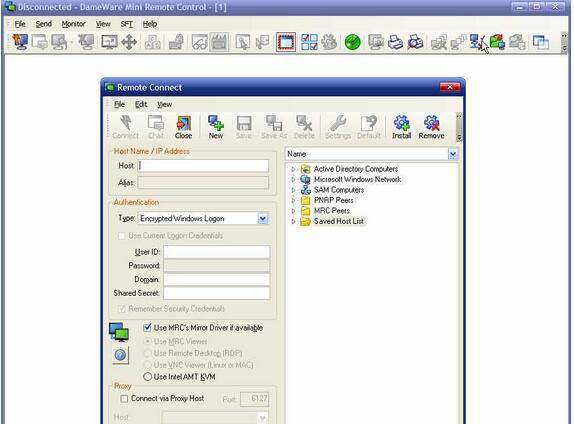Click the Host name input field
The height and width of the screenshot is (424, 574).
tap(204, 165)
